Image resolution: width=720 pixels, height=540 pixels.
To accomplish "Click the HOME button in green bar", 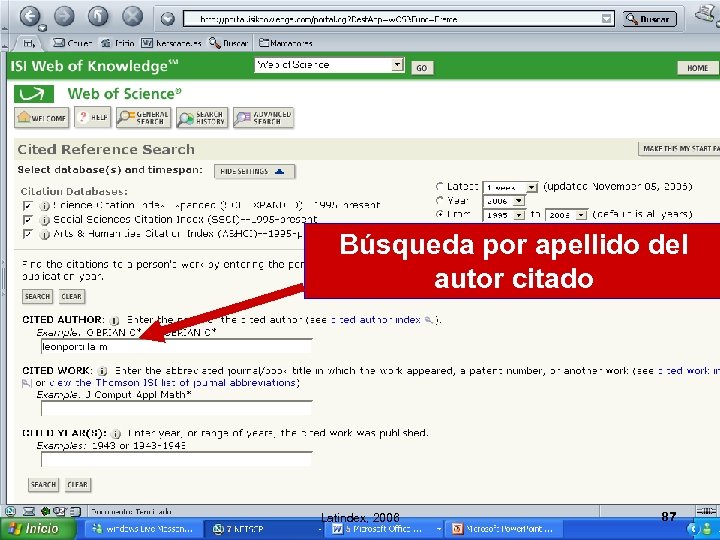I will (x=697, y=68).
